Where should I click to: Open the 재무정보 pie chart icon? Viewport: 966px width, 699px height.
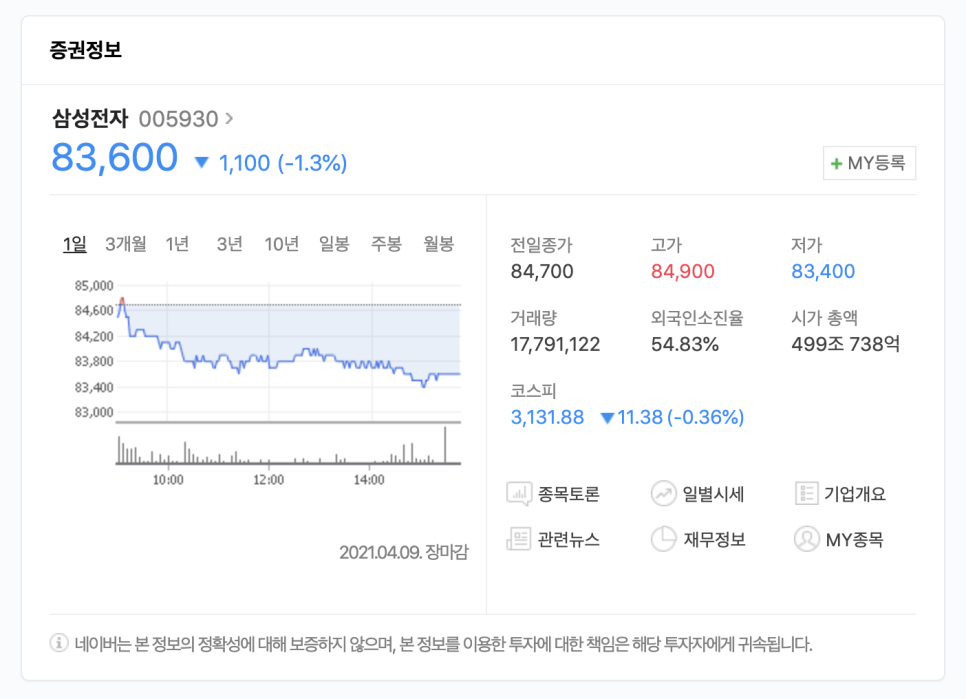click(664, 539)
